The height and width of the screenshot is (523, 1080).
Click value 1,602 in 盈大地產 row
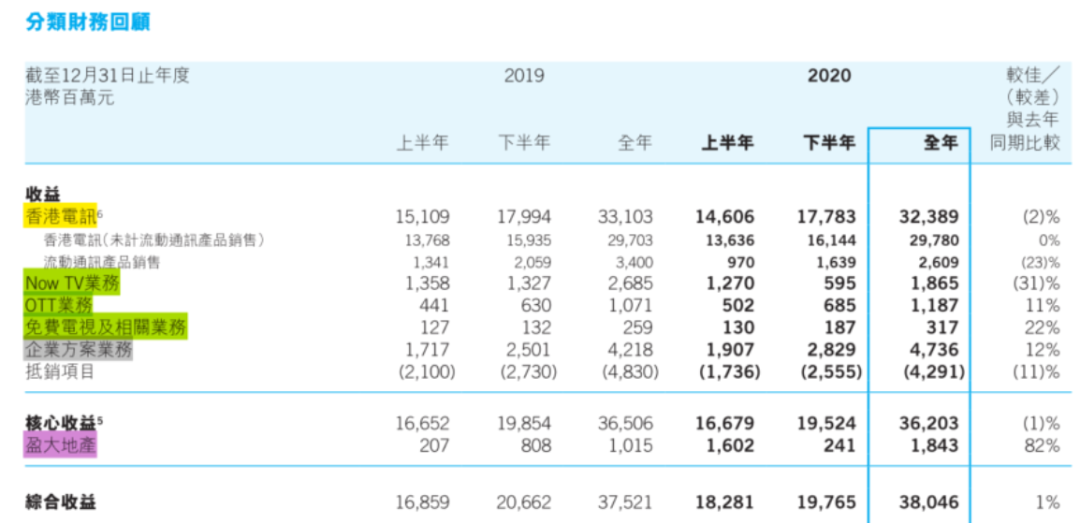[730, 446]
